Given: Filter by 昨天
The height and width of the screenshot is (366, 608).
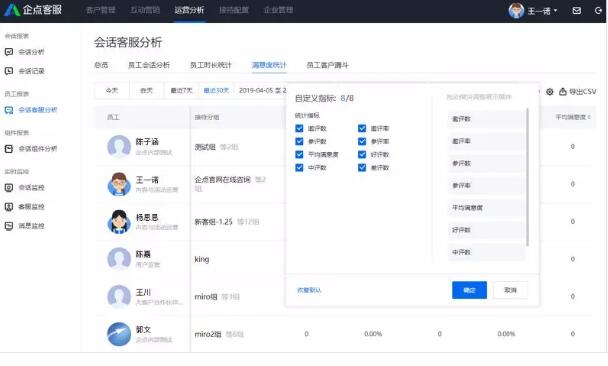Looking at the screenshot, I should 146,90.
